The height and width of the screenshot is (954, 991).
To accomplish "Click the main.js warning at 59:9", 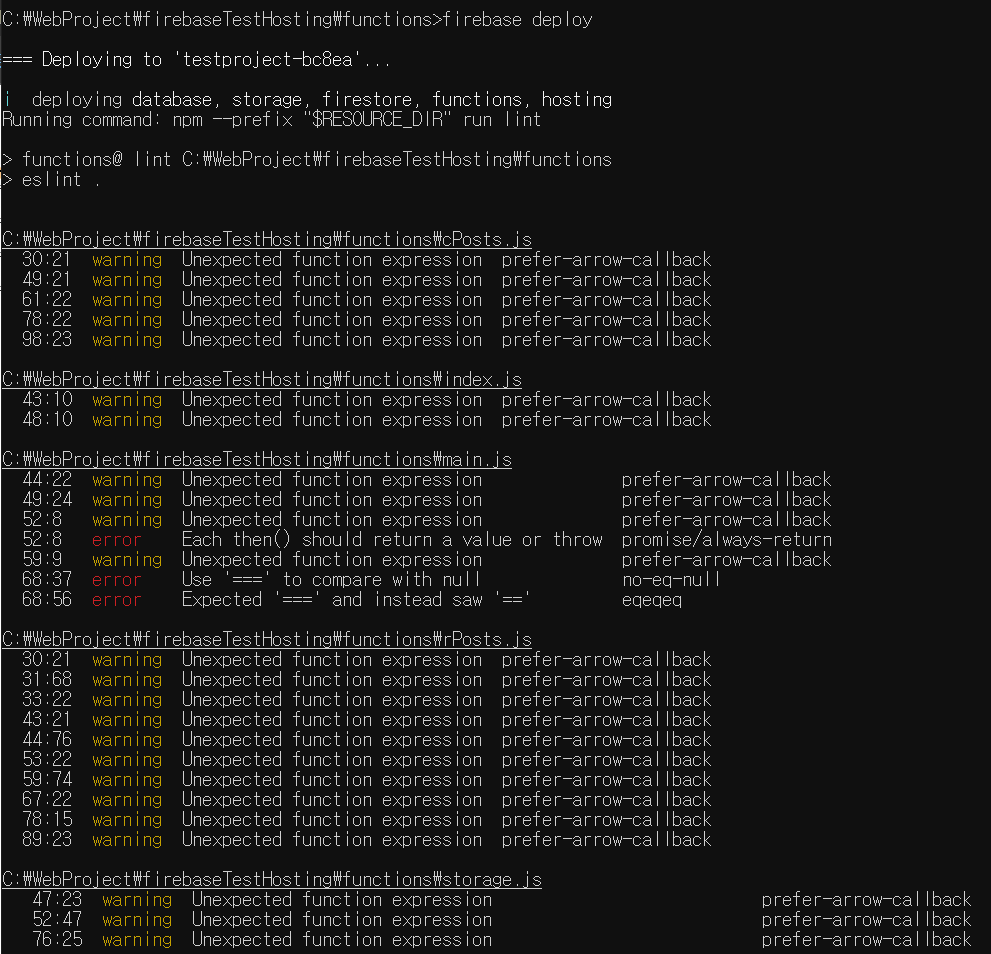I will tap(427, 560).
